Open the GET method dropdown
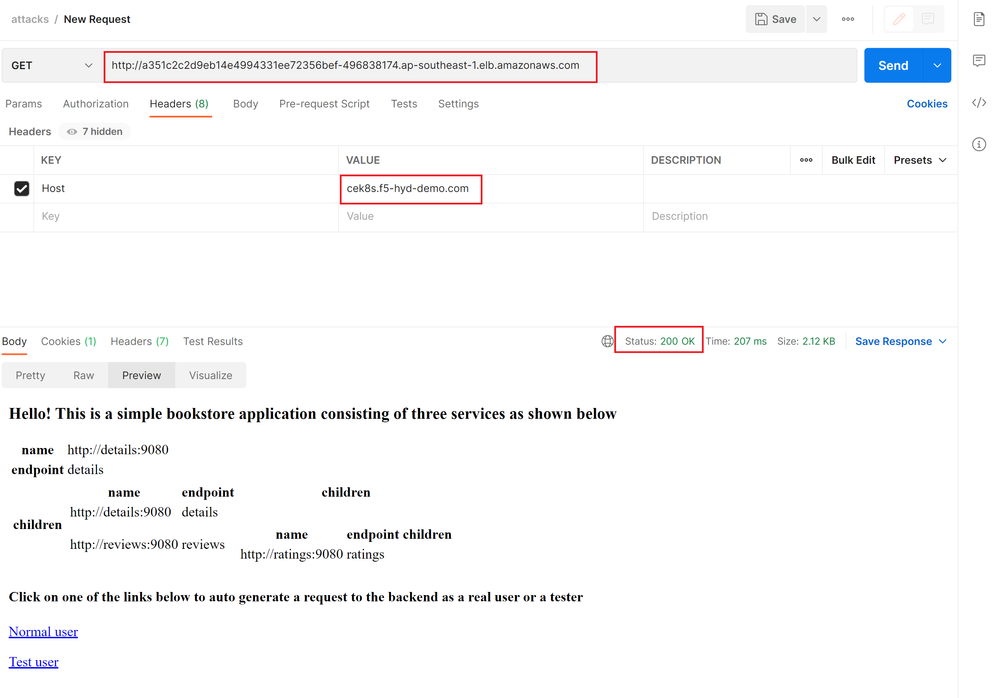The height and width of the screenshot is (698, 999). click(50, 66)
